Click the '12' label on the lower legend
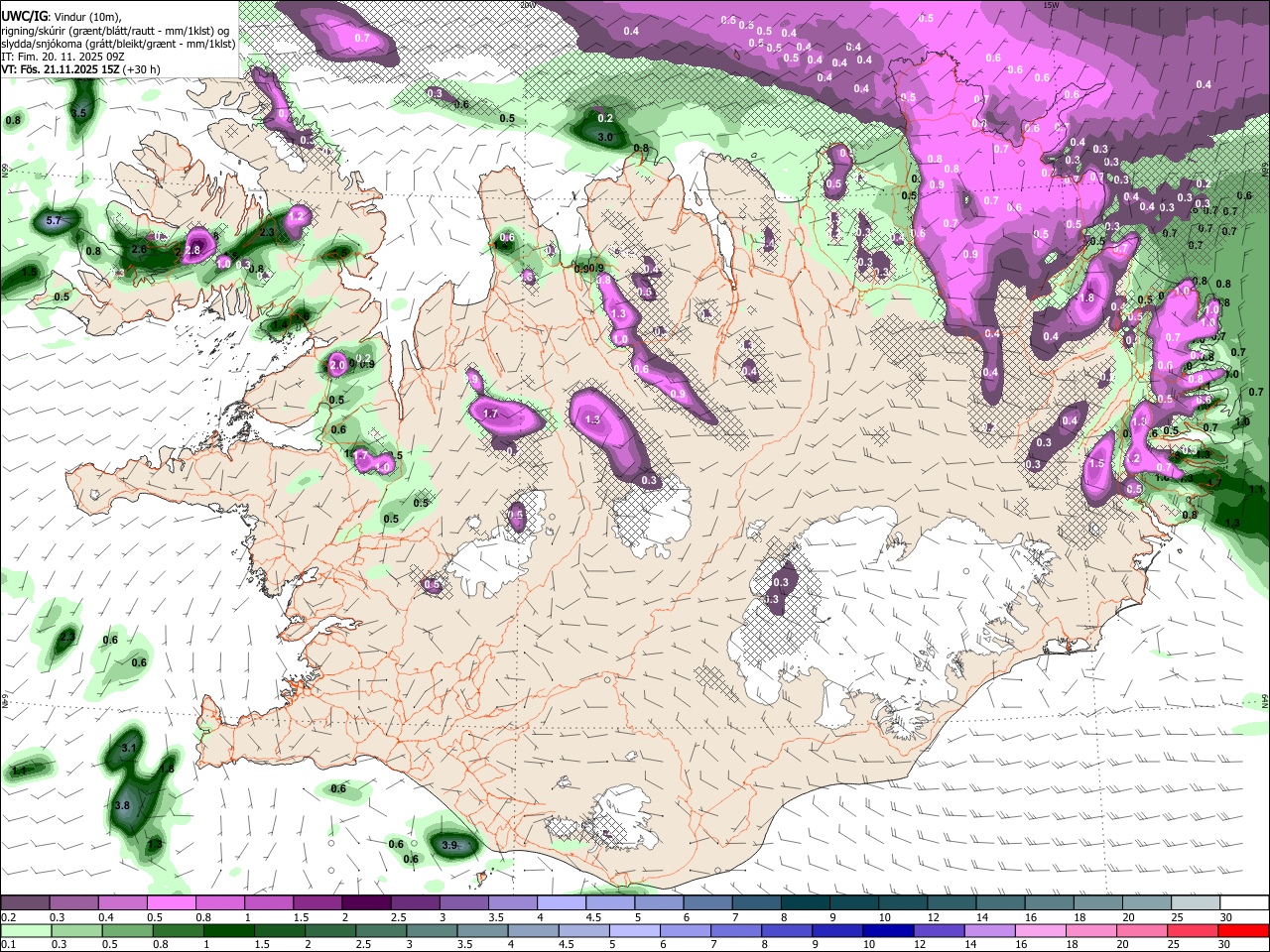Viewport: 1270px width, 952px height. pyautogui.click(x=920, y=944)
